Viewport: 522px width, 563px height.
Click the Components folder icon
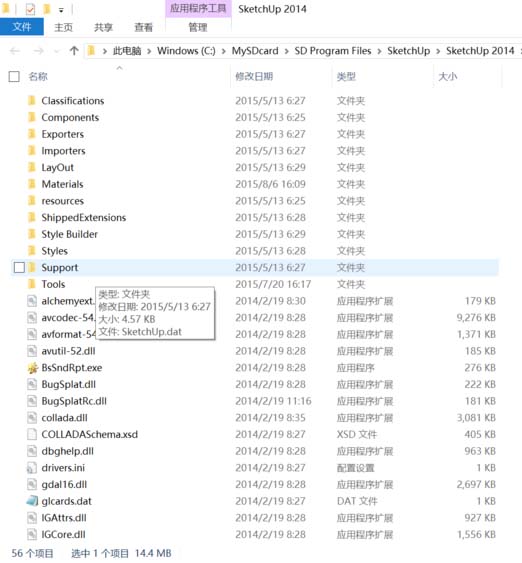click(32, 117)
